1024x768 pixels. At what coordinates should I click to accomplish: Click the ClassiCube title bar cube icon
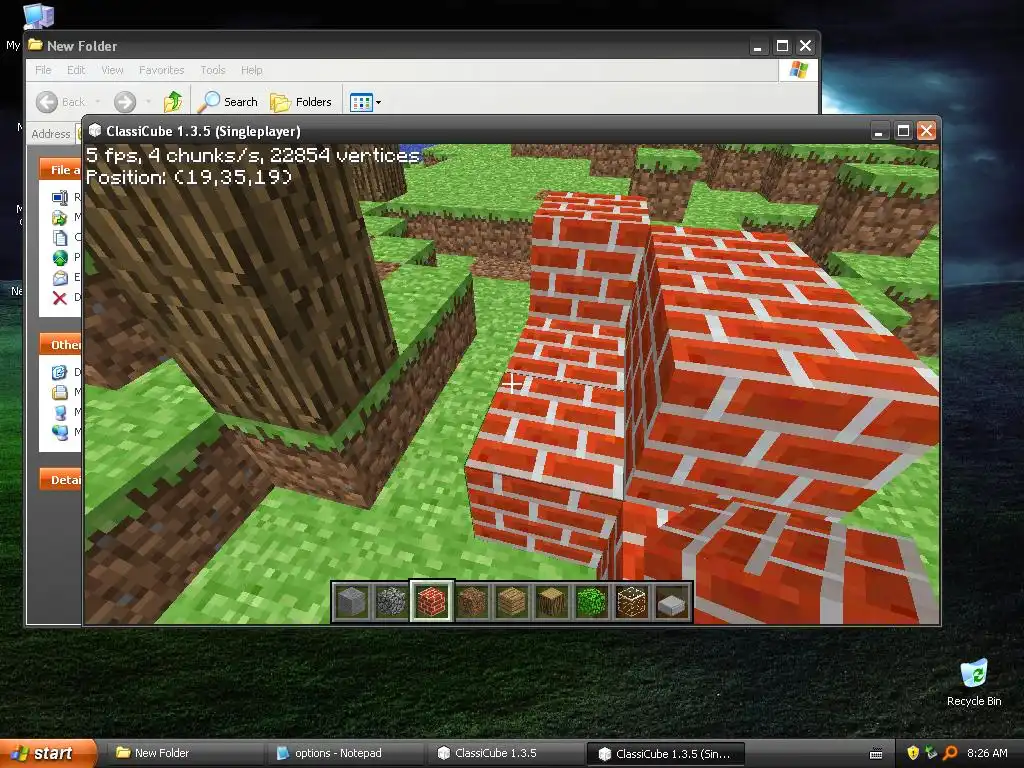(95, 131)
